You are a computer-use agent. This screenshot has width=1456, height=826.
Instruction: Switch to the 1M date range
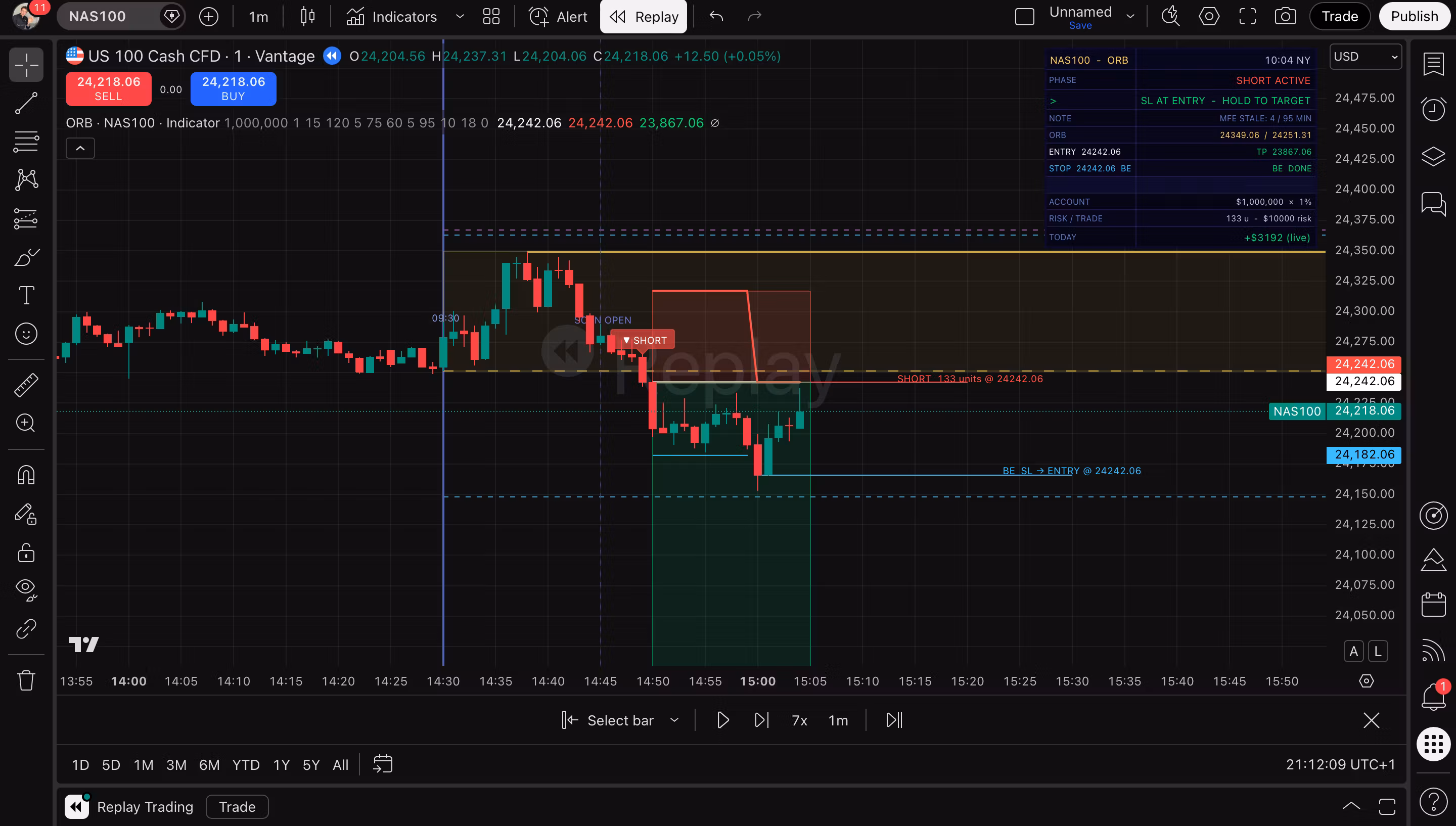[144, 765]
